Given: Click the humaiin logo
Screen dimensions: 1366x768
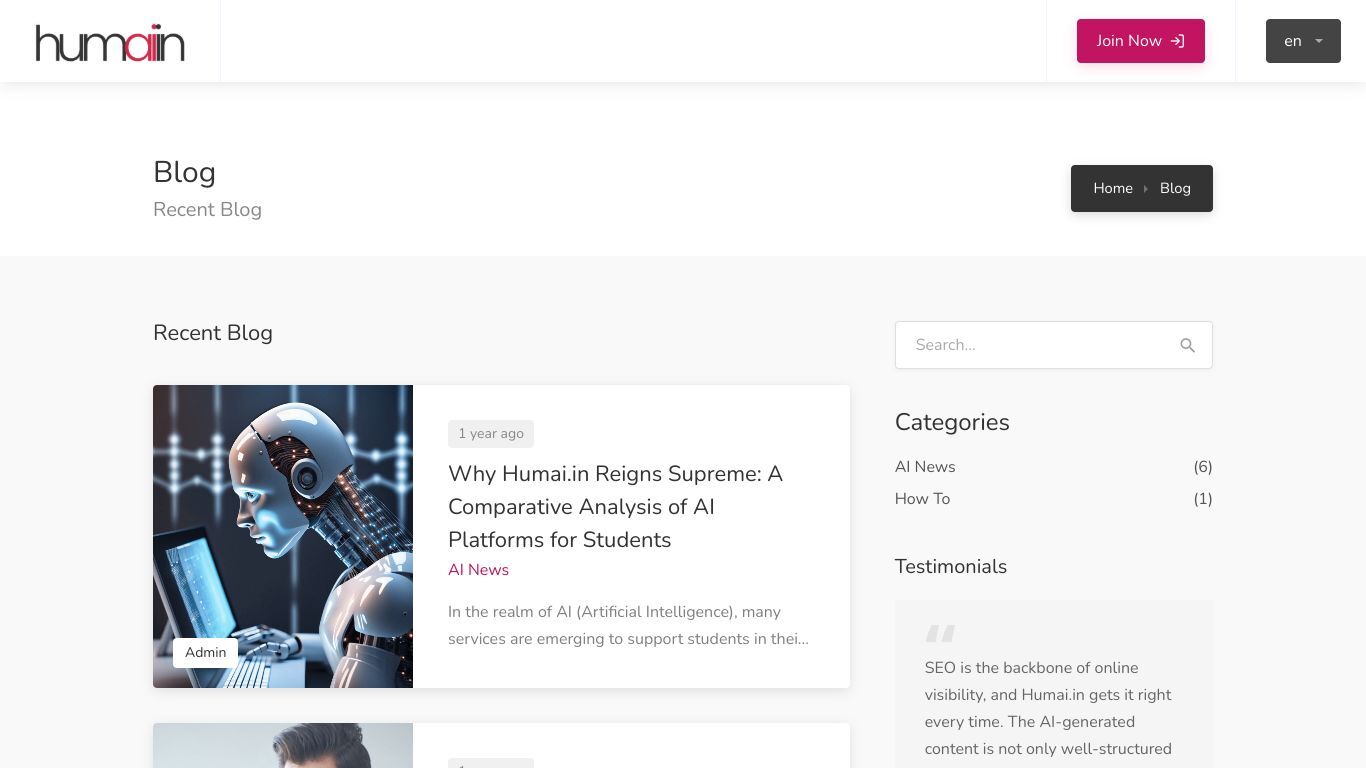Looking at the screenshot, I should (110, 42).
